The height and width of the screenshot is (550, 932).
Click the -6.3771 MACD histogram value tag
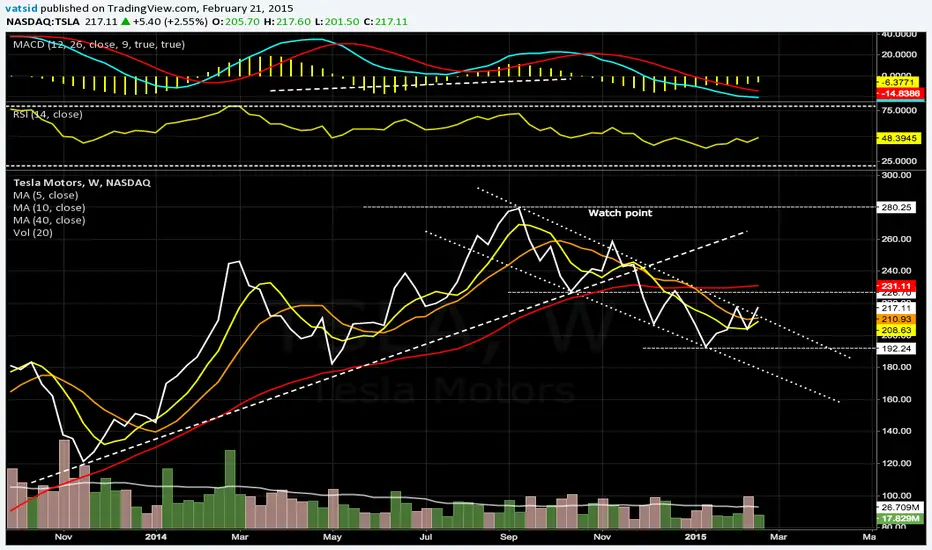pyautogui.click(x=899, y=83)
